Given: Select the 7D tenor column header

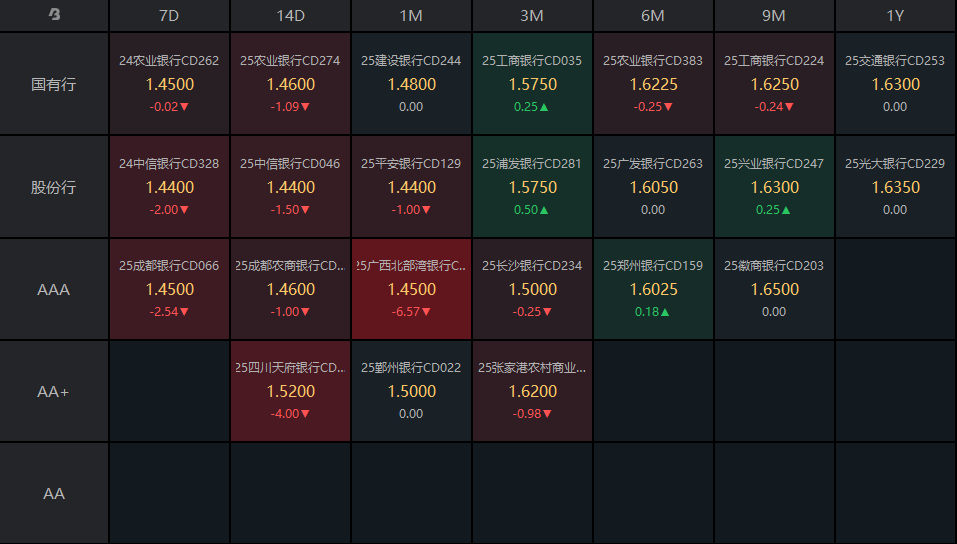Looking at the screenshot, I should pyautogui.click(x=169, y=15).
